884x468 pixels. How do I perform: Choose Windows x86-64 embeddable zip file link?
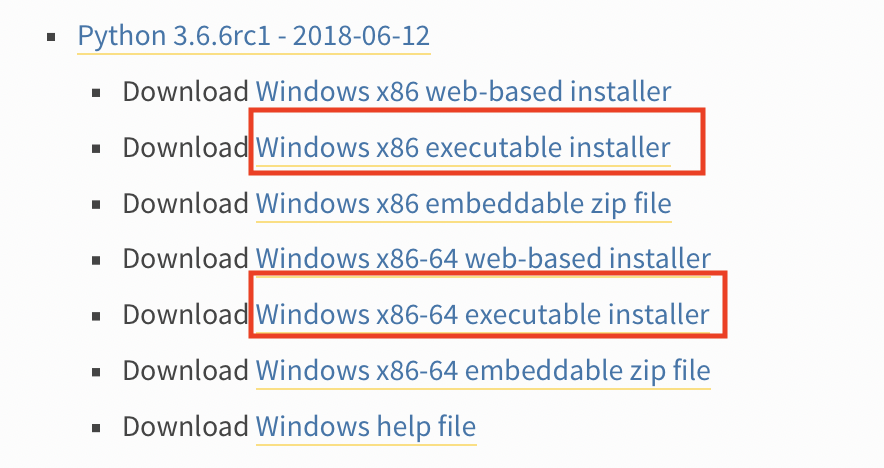click(483, 370)
